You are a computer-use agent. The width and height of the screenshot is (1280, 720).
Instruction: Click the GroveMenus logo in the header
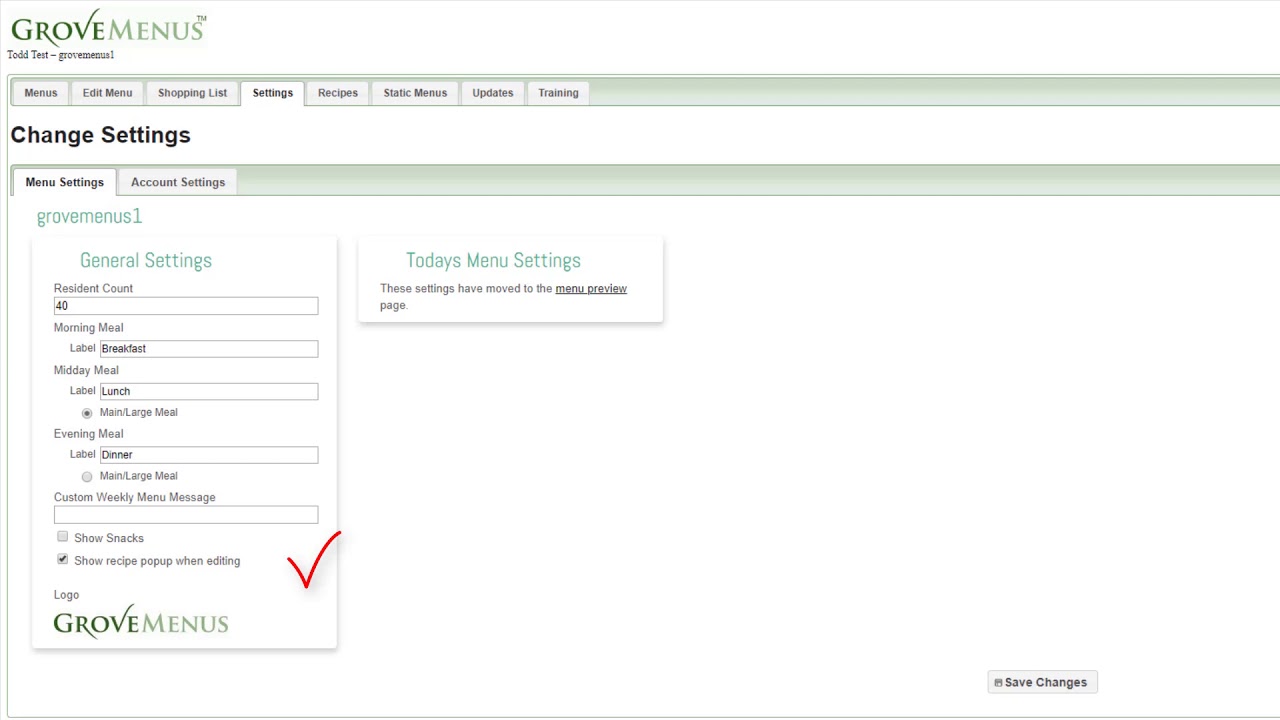108,27
